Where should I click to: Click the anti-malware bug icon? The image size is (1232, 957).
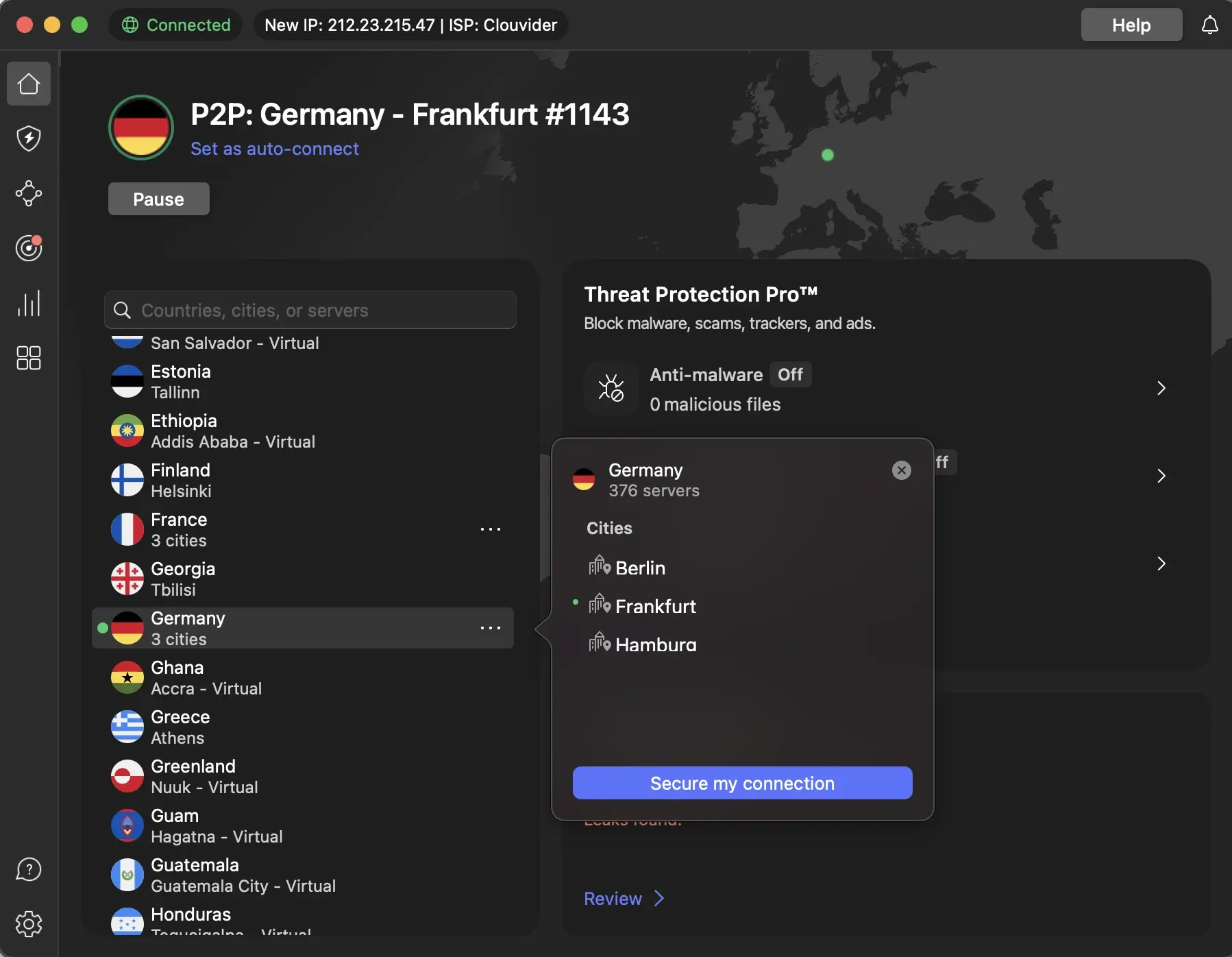pyautogui.click(x=611, y=388)
